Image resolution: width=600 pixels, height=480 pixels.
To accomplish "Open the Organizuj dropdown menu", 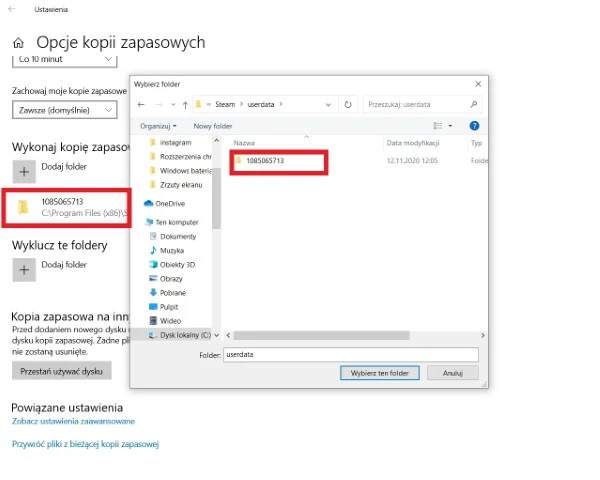I will pos(158,126).
